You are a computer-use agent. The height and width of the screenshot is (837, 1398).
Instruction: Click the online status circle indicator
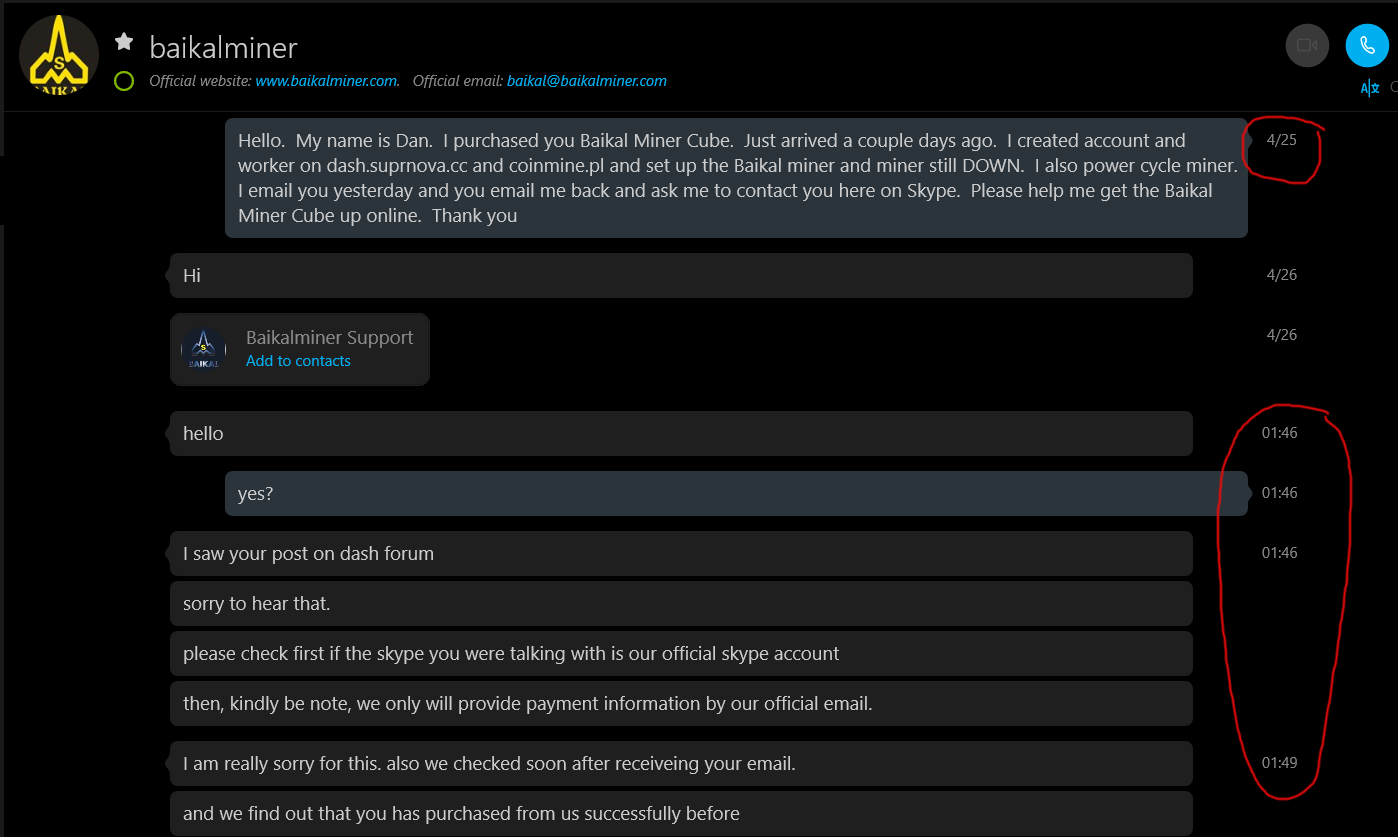tap(124, 81)
